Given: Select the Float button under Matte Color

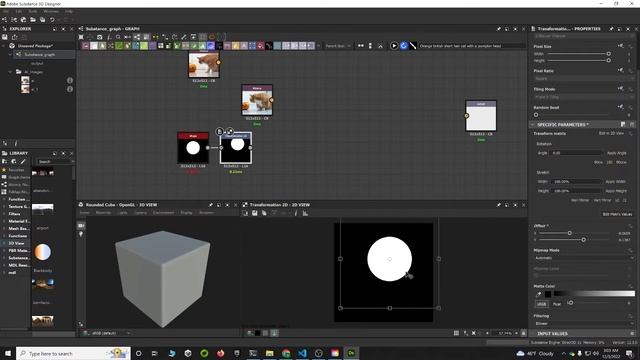Looking at the screenshot, I should point(557,304).
